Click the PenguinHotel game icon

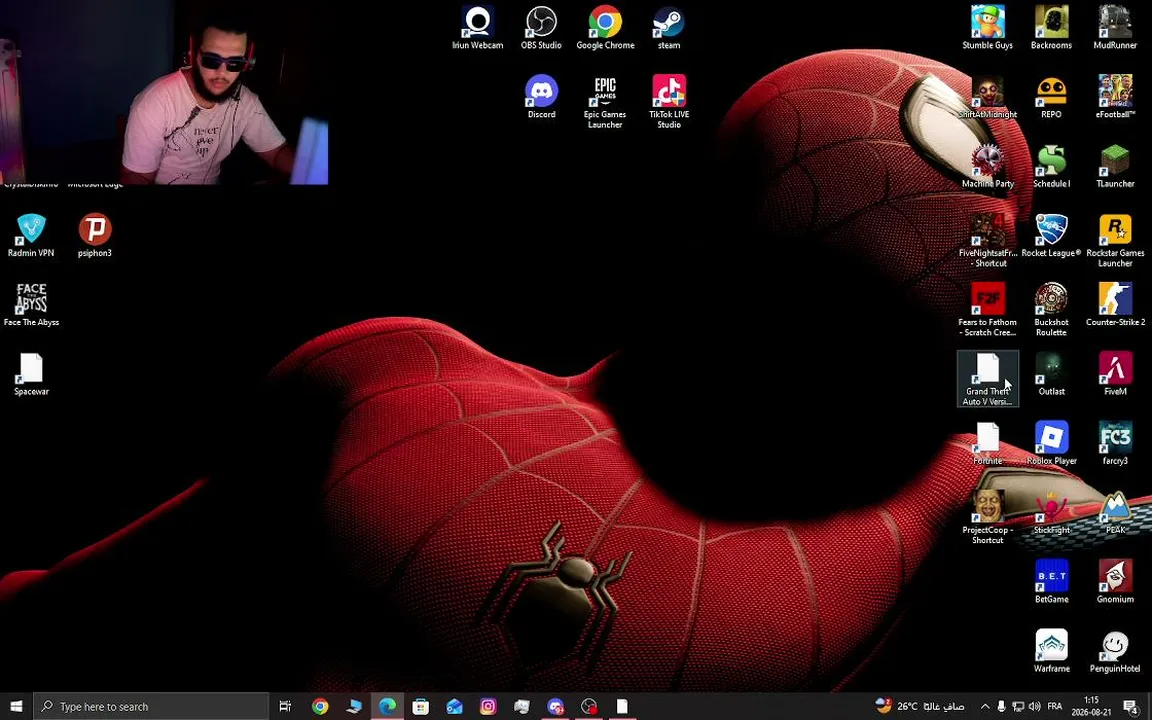(x=1115, y=649)
